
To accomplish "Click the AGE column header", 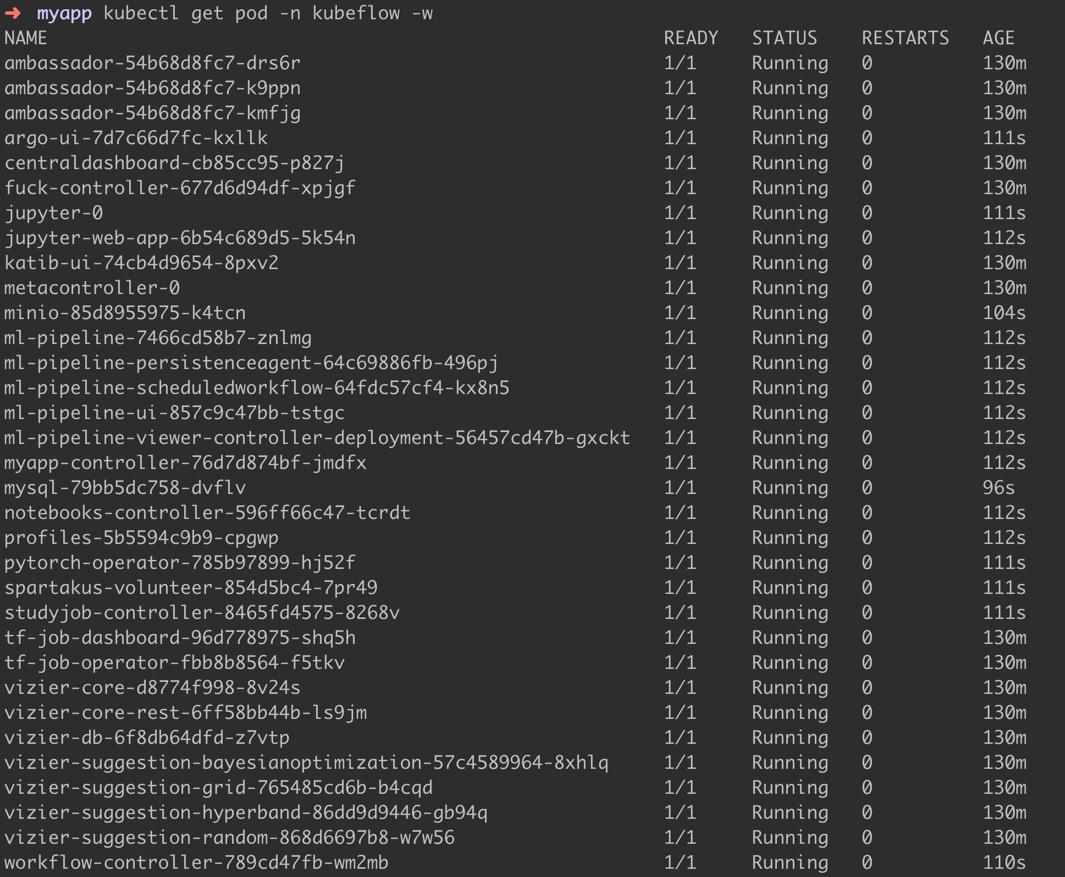I will click(998, 38).
